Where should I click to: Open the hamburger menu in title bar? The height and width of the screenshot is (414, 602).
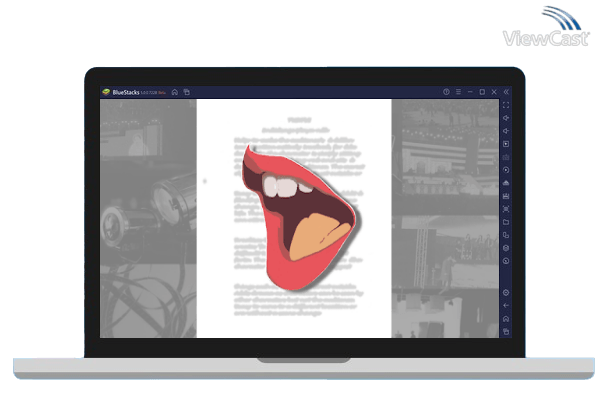[458, 92]
